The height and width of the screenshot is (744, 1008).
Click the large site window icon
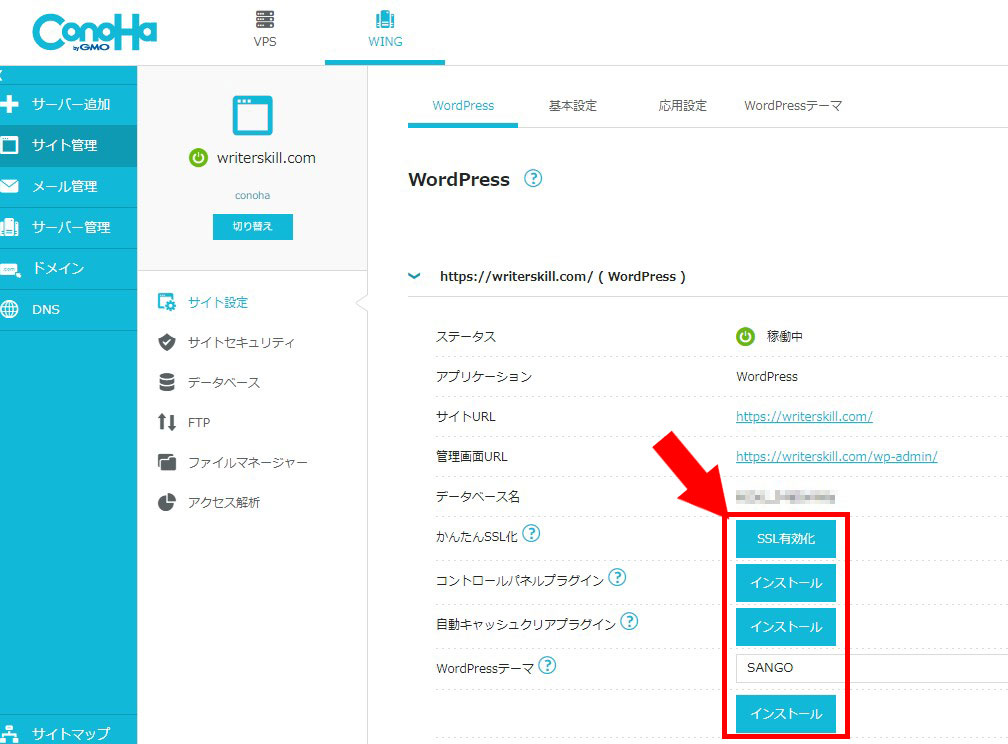253,115
